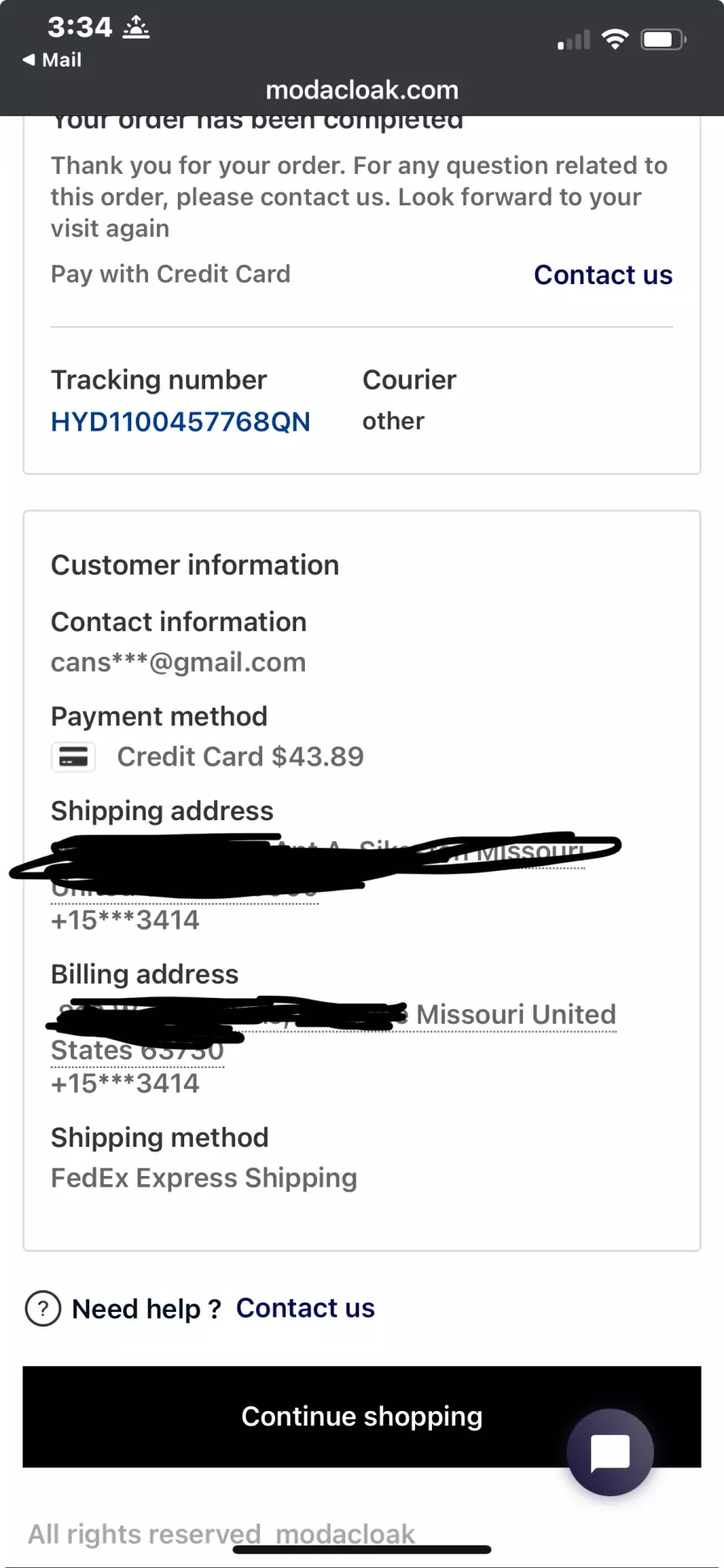Tap the home indicator bar

(x=362, y=1549)
